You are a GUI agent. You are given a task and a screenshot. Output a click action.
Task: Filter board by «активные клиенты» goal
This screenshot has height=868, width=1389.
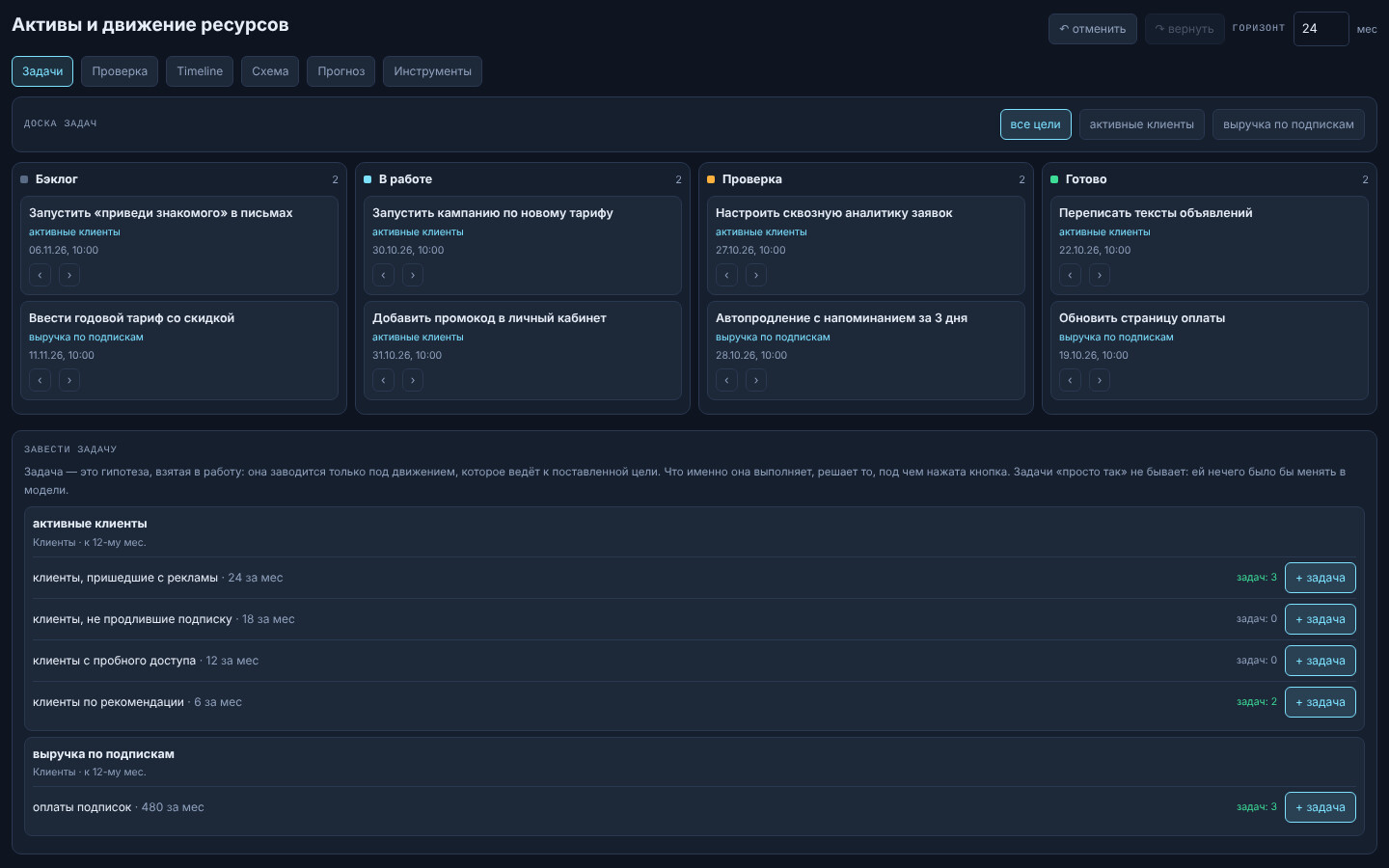(x=1141, y=124)
